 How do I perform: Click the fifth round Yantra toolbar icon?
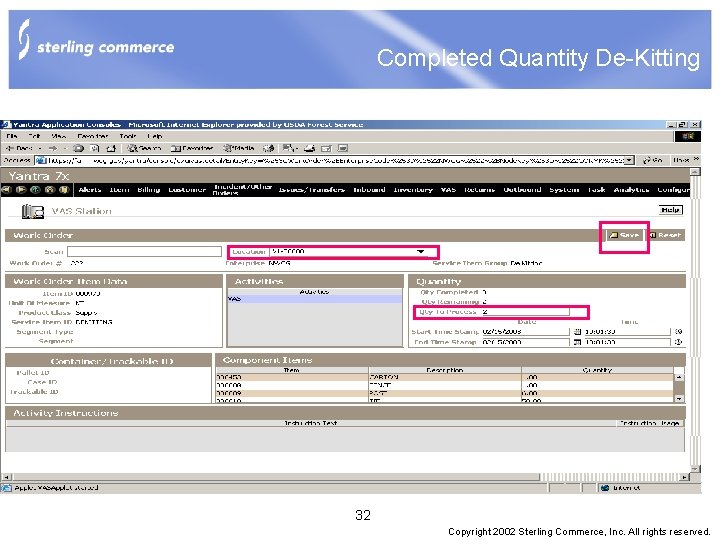[64, 189]
